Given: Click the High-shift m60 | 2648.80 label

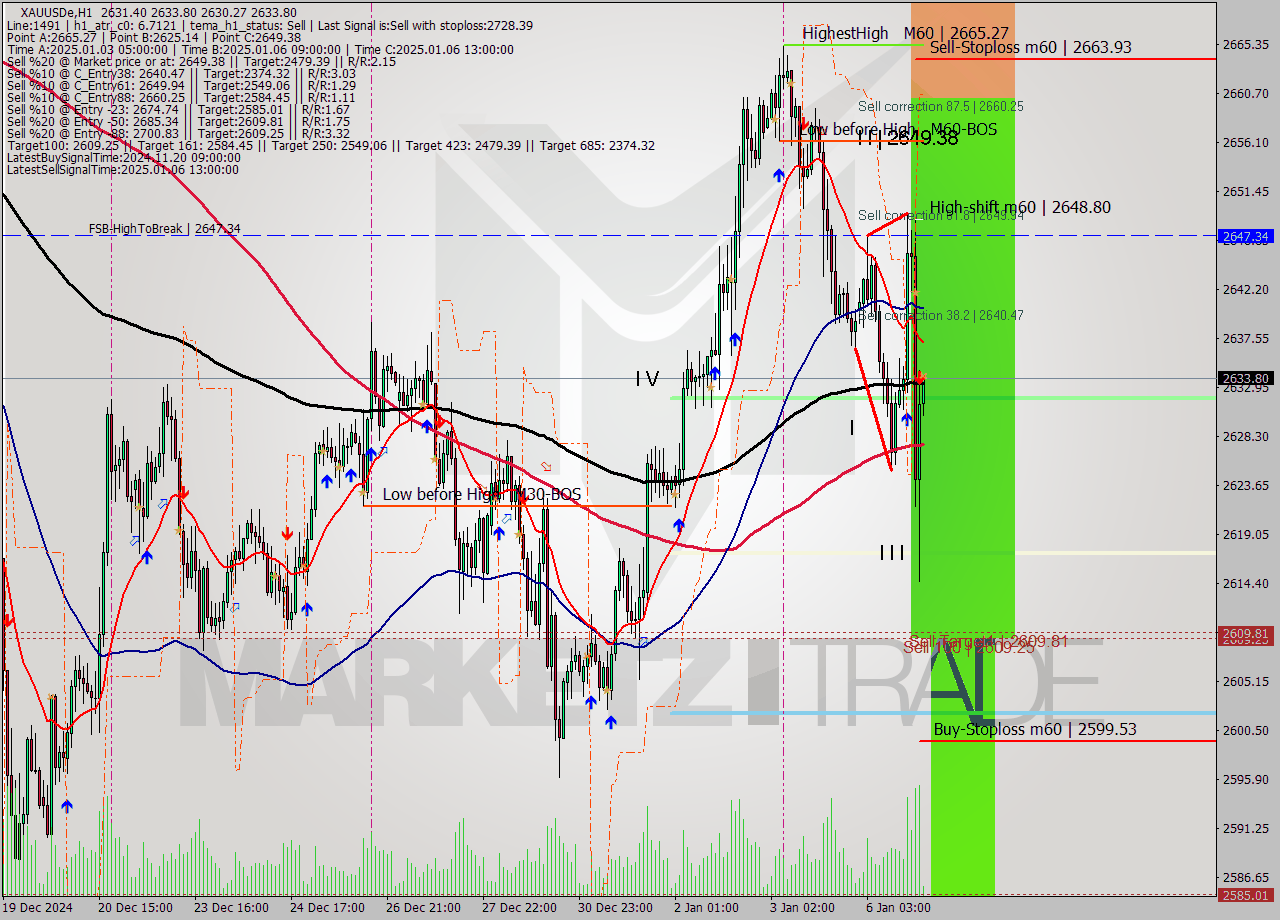Looking at the screenshot, I should (x=1020, y=208).
